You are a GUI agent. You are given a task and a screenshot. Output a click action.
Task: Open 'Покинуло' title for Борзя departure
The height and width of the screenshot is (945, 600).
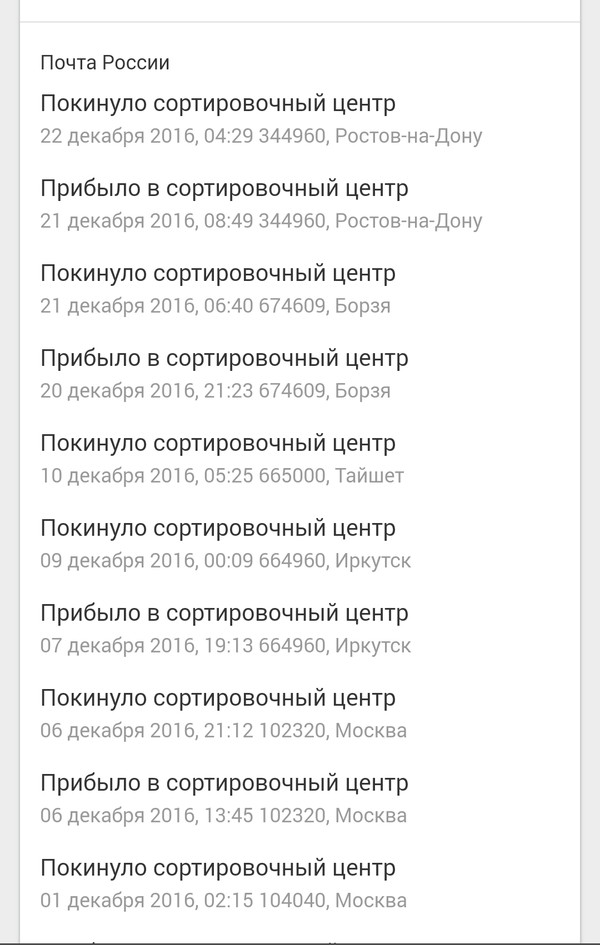pyautogui.click(x=218, y=273)
